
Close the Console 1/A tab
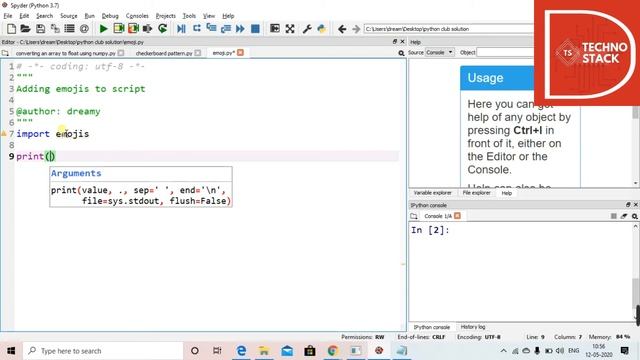tap(457, 216)
